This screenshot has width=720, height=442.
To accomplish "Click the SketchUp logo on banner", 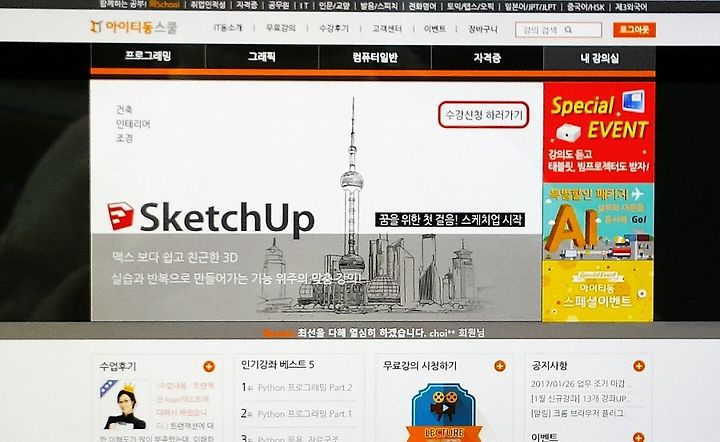I will tap(211, 217).
